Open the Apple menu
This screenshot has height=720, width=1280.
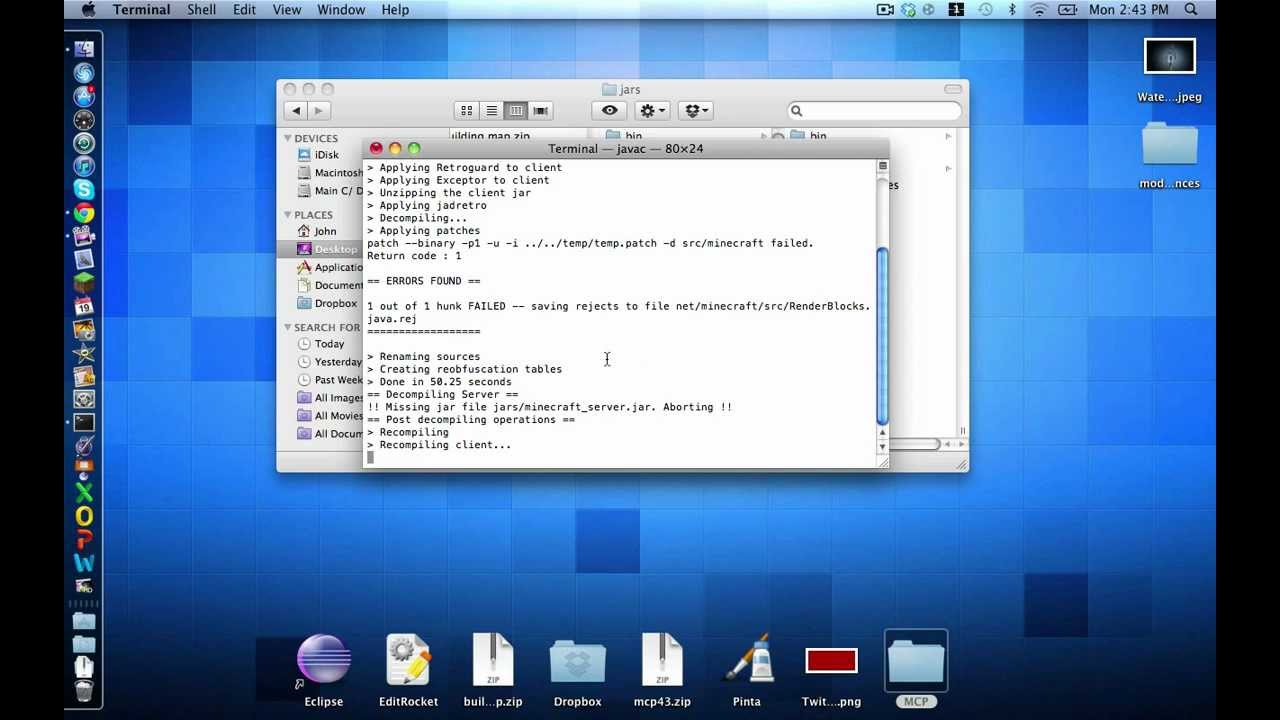[88, 10]
